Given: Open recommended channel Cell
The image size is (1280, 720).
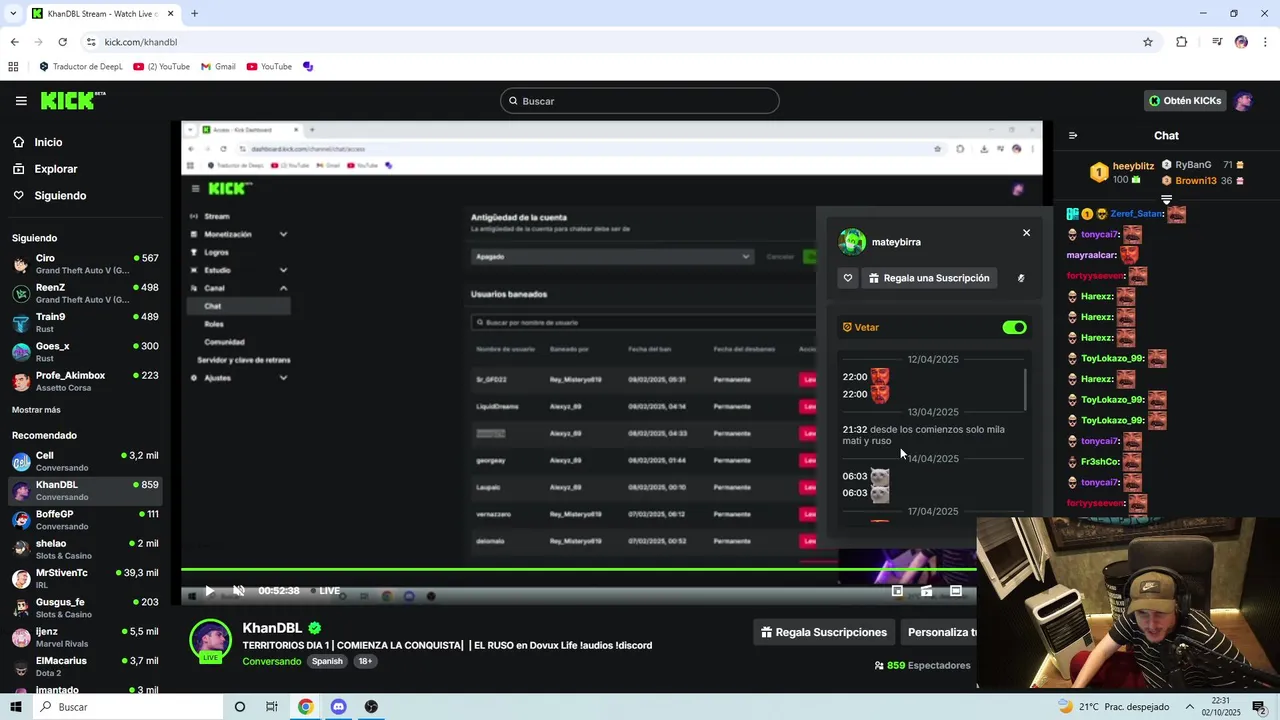Looking at the screenshot, I should pyautogui.click(x=85, y=461).
